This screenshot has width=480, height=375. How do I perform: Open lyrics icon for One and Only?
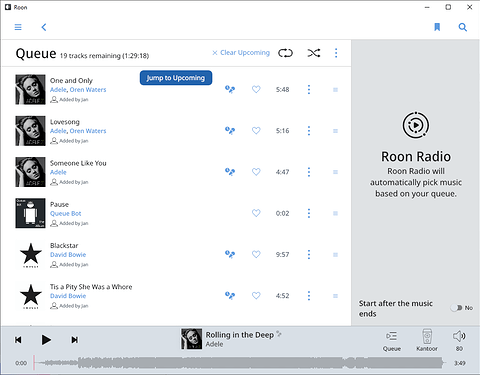coord(230,89)
